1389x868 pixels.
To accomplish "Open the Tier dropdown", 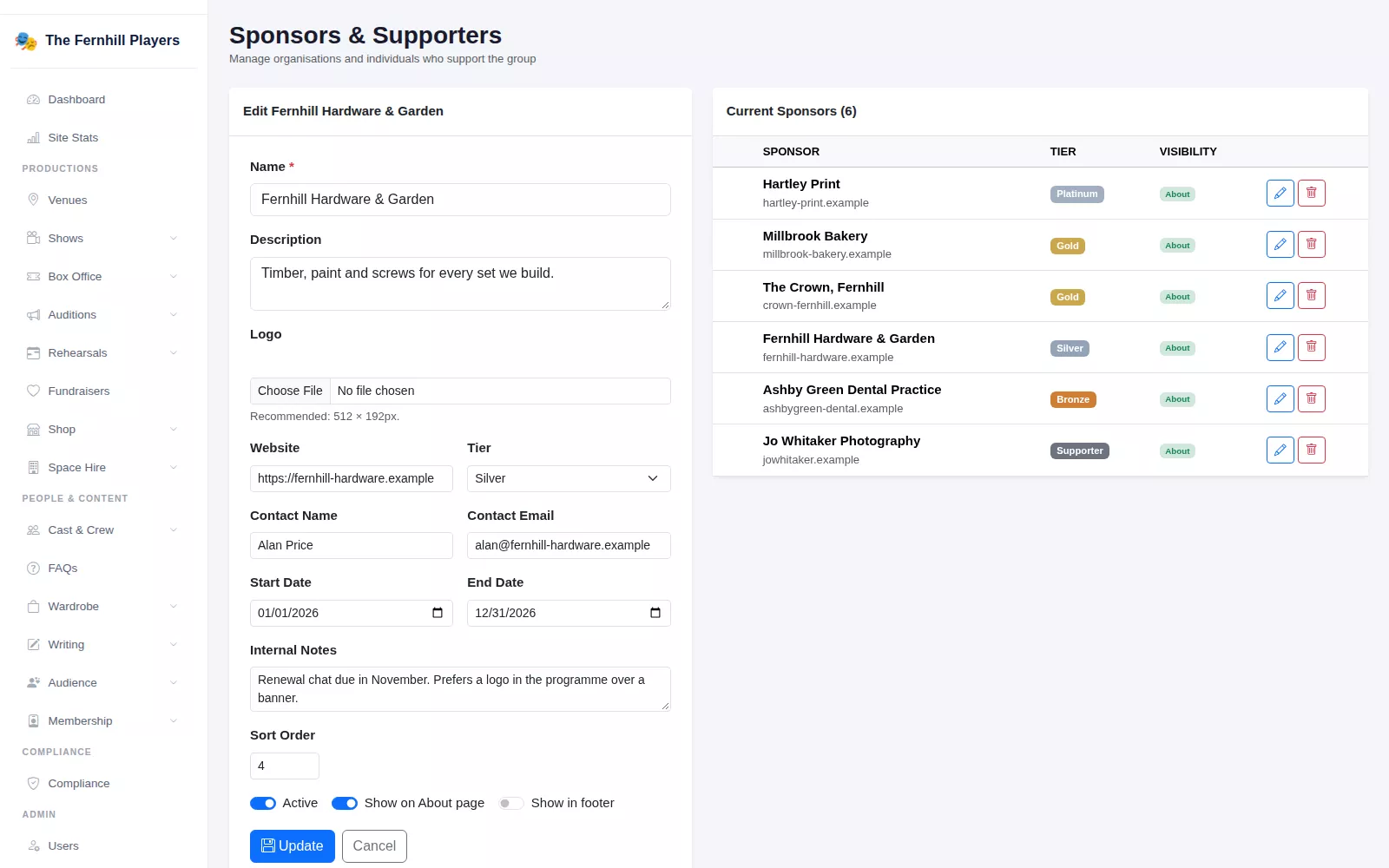I will [569, 478].
